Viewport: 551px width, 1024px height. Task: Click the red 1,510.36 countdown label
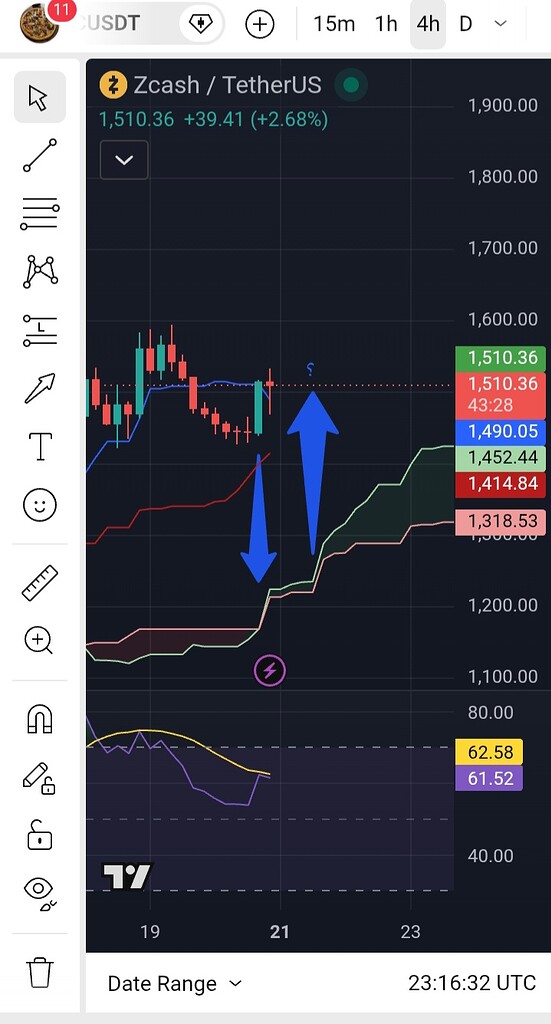(500, 394)
